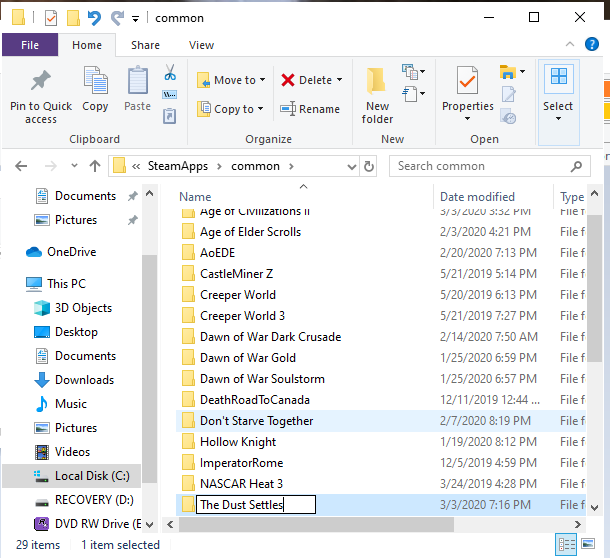Go back with the left arrow

tap(21, 167)
